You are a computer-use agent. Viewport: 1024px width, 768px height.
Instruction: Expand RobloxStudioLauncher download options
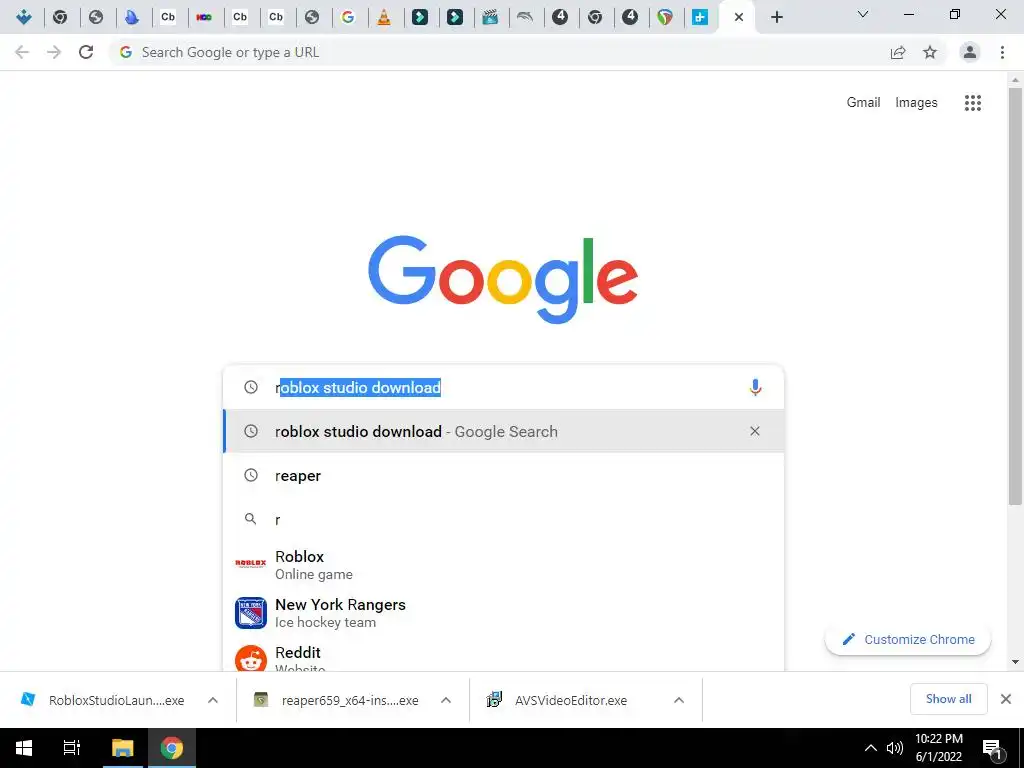(213, 700)
